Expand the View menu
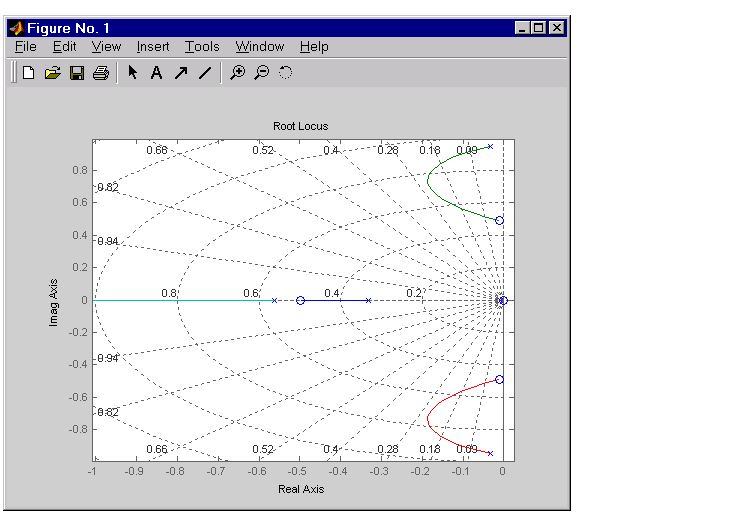This screenshot has height=520, width=750. pyautogui.click(x=106, y=47)
